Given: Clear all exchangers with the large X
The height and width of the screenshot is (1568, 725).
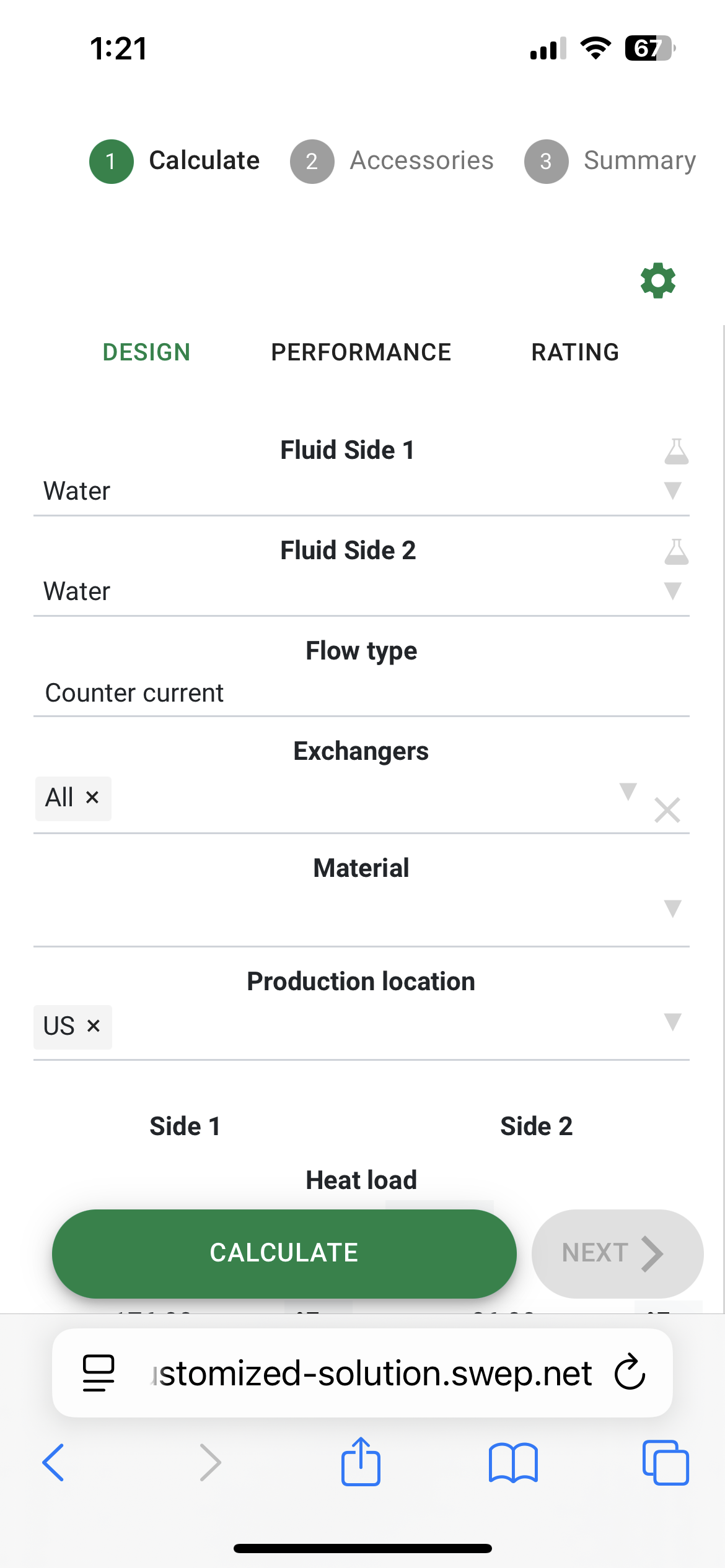Looking at the screenshot, I should point(667,810).
